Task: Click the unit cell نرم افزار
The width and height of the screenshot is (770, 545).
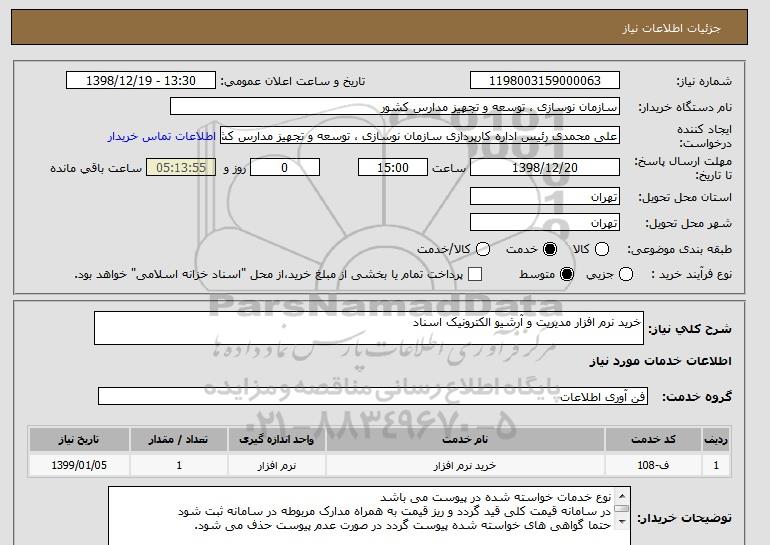Action: tap(276, 465)
